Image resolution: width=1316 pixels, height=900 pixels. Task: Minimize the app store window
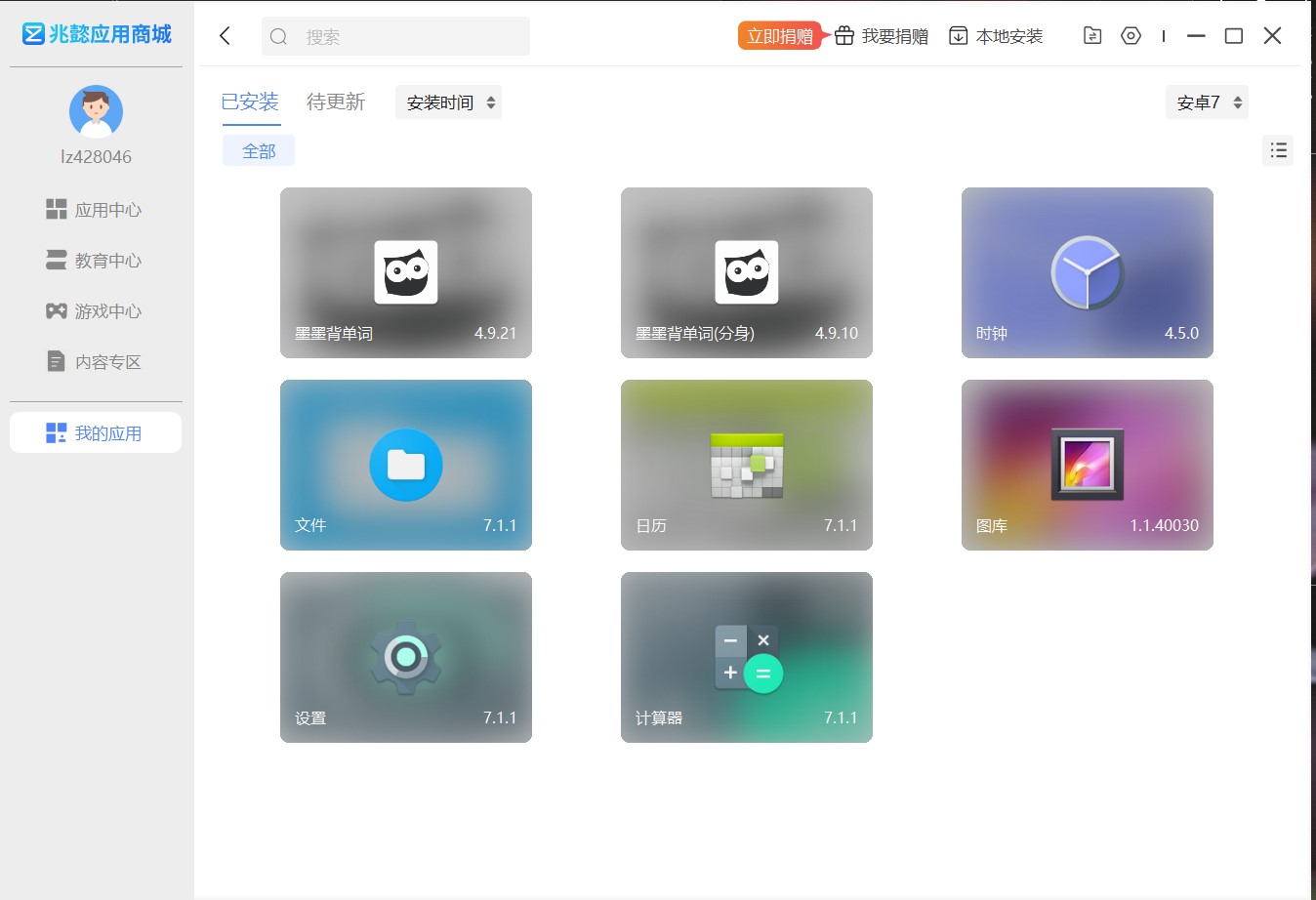click(1196, 36)
